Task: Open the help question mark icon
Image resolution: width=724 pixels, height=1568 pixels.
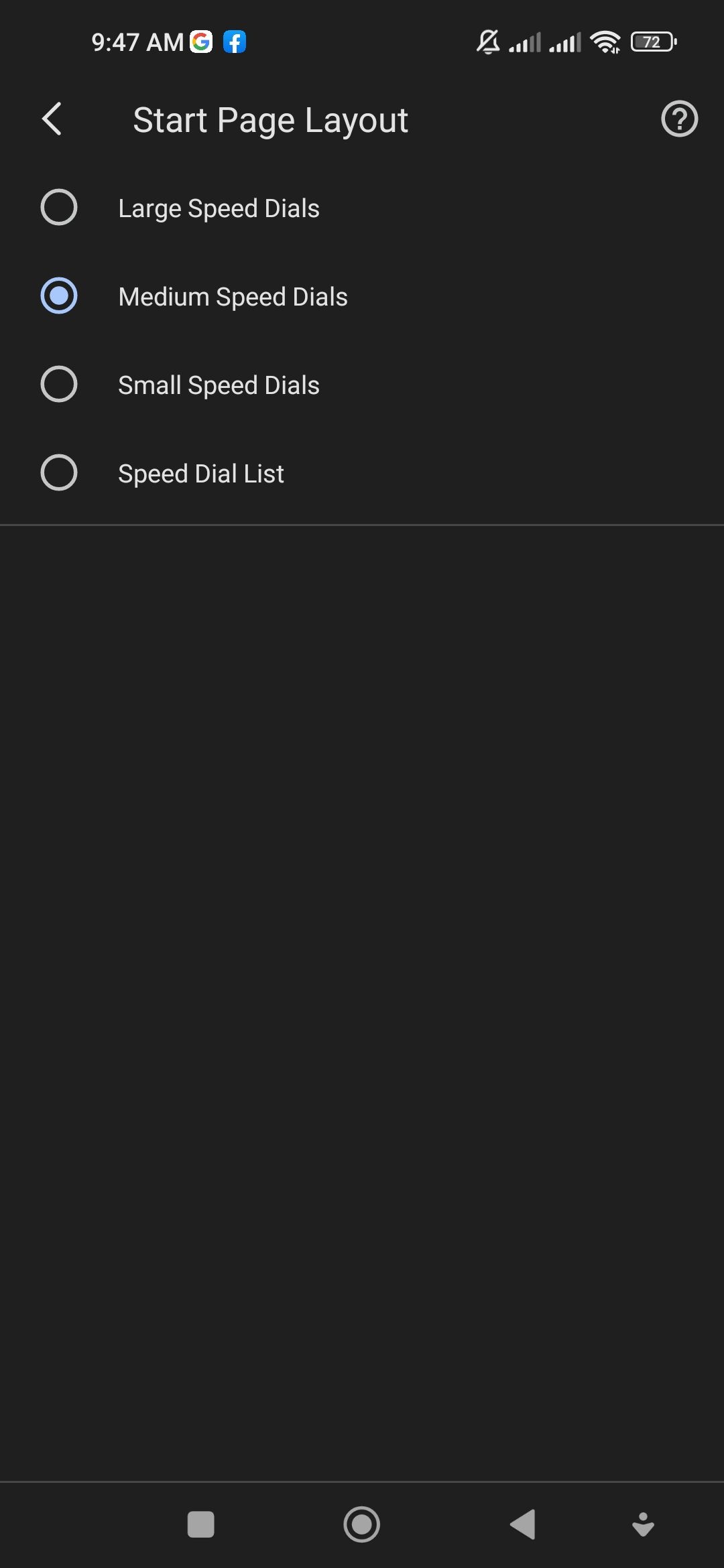Action: (679, 119)
